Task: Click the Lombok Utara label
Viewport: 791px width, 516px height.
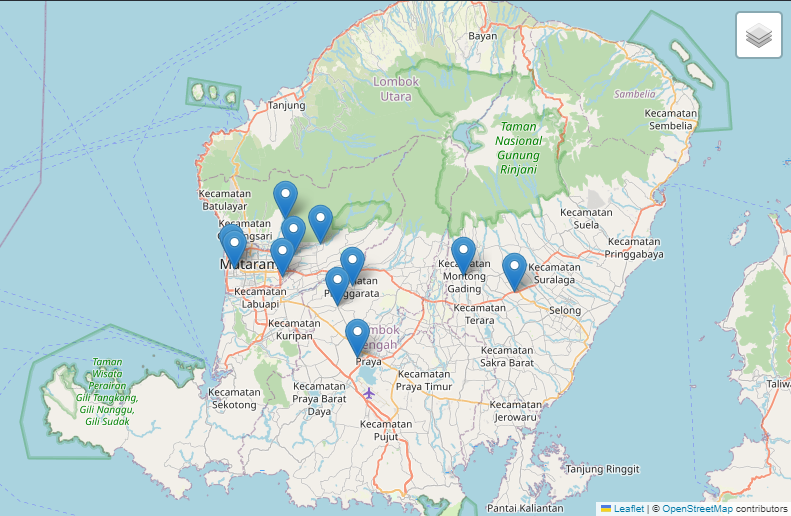Action: pyautogui.click(x=396, y=89)
